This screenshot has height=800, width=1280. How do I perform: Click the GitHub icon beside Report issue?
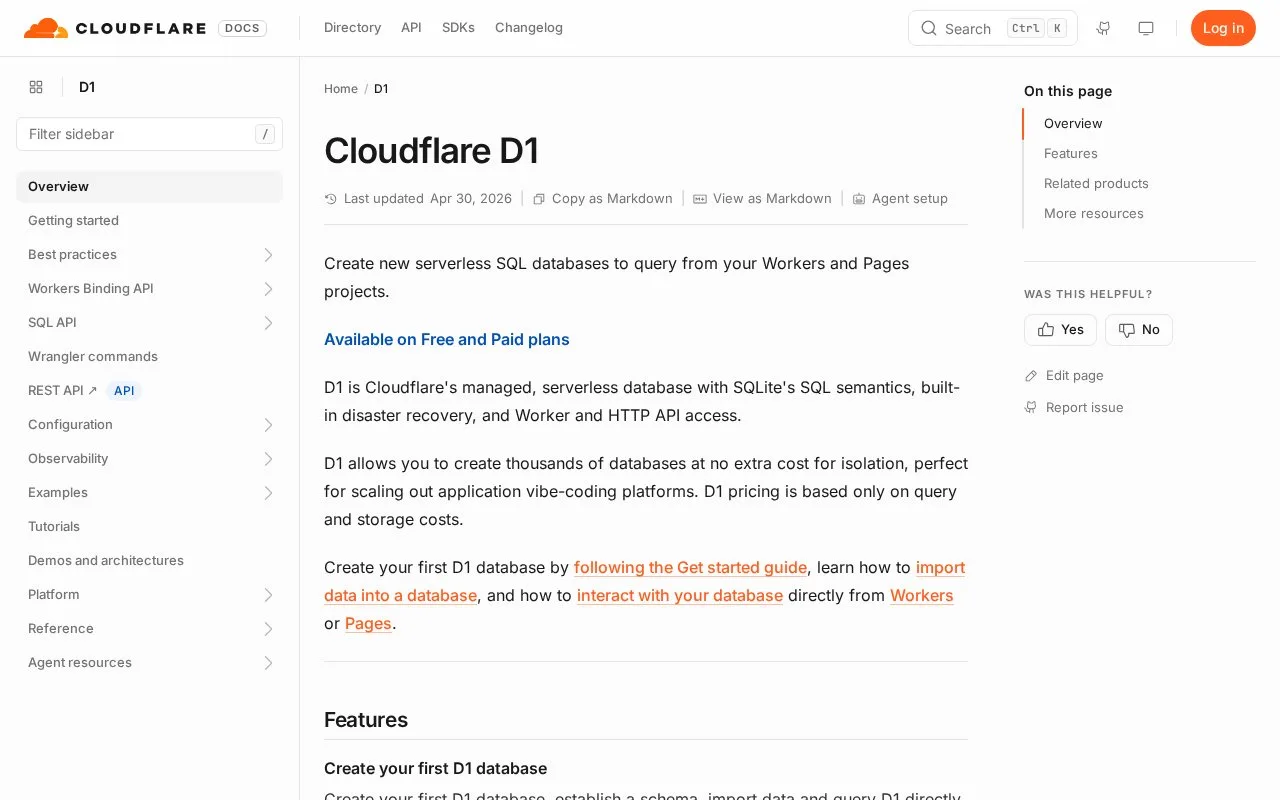[x=1031, y=408]
